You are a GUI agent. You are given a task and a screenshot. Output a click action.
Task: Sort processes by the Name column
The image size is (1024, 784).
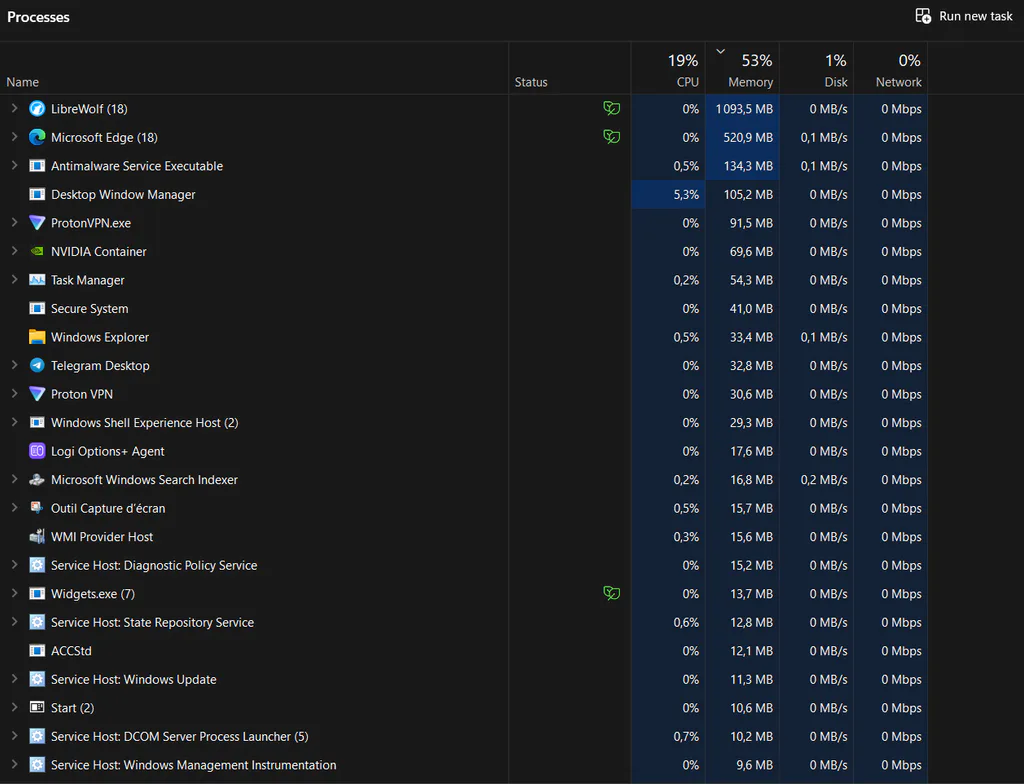[x=254, y=69]
